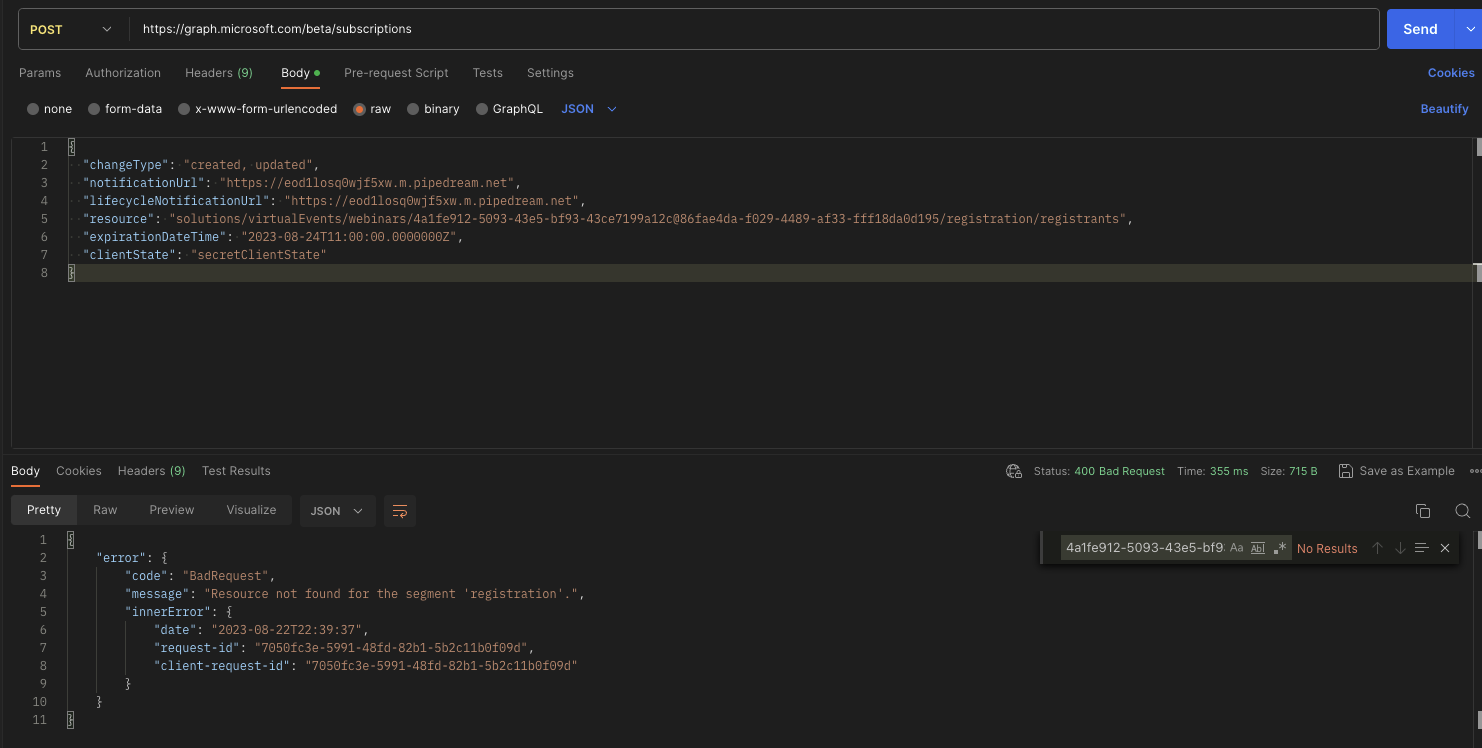The image size is (1482, 748).
Task: Open the Pre-request Script tab
Action: tap(396, 73)
